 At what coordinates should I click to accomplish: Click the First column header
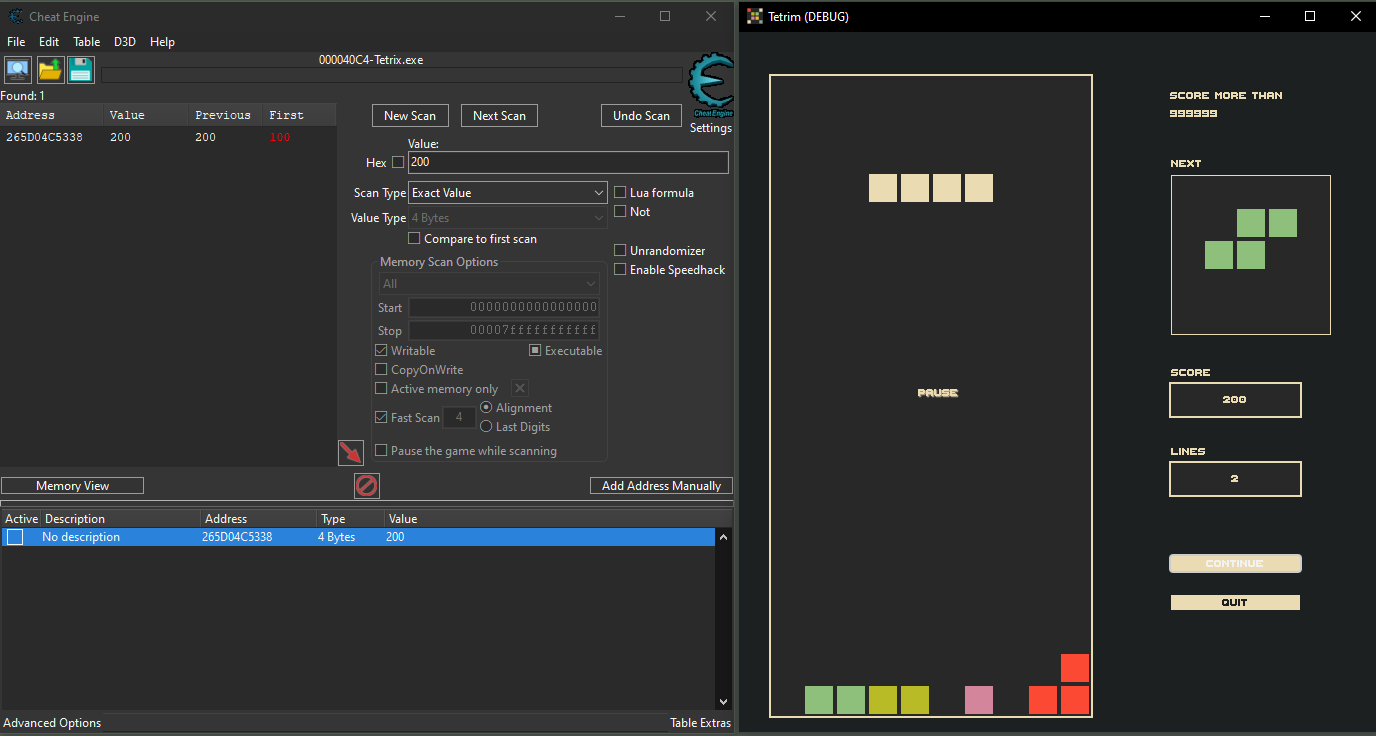click(x=299, y=115)
